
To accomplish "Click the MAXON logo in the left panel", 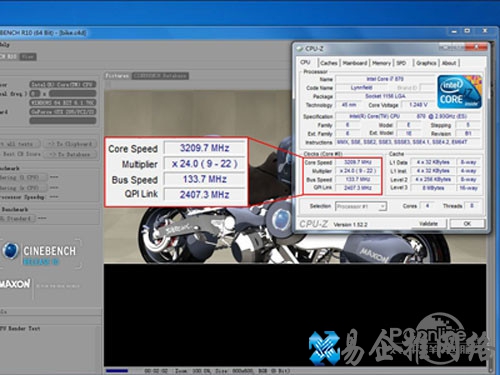I will click(x=15, y=284).
